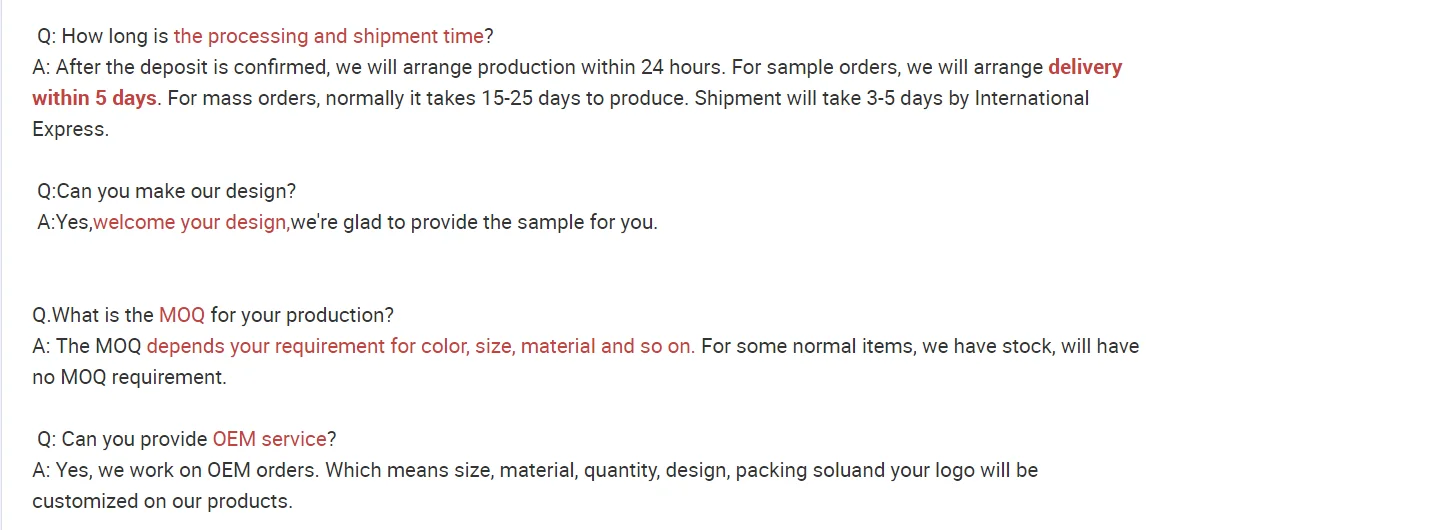Click the 'customized on our products.' line

[x=162, y=501]
